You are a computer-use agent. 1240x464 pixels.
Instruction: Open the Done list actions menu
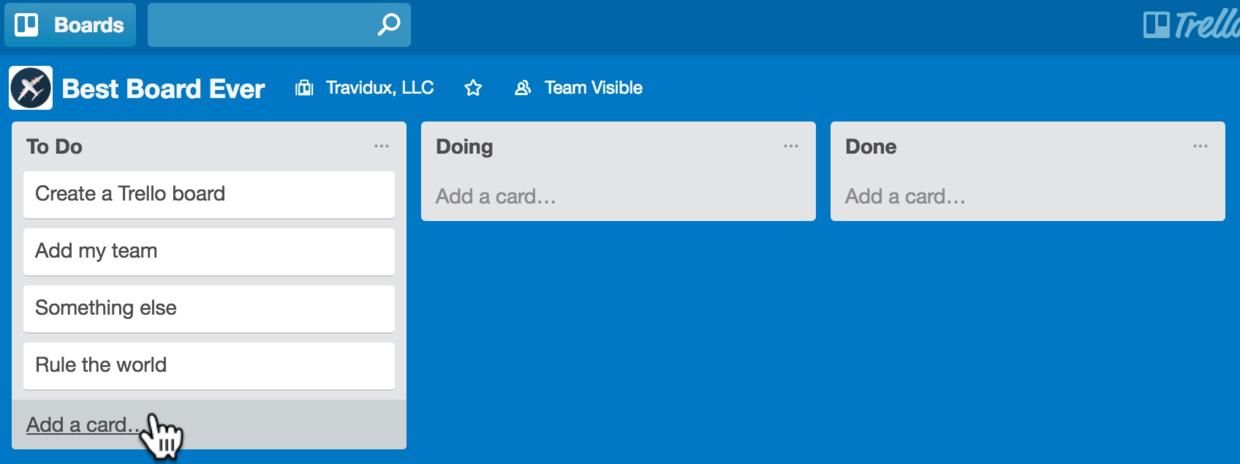[1200, 146]
